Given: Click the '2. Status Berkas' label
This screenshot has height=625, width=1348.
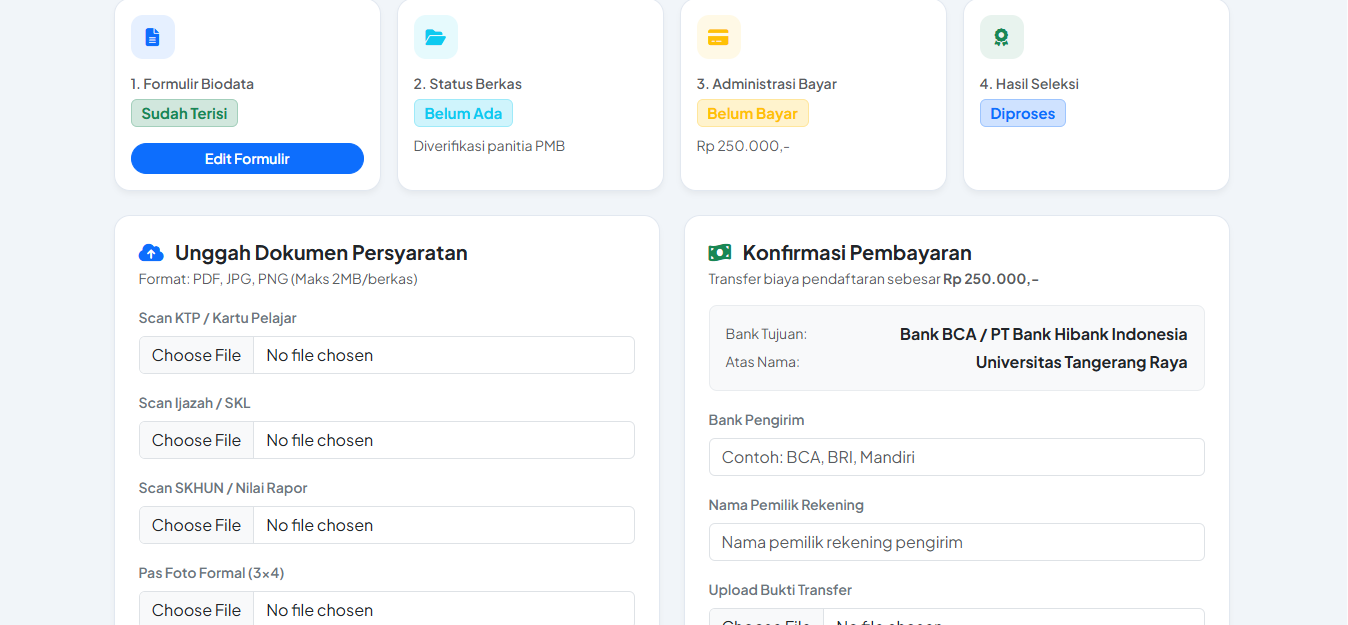Looking at the screenshot, I should pos(468,84).
